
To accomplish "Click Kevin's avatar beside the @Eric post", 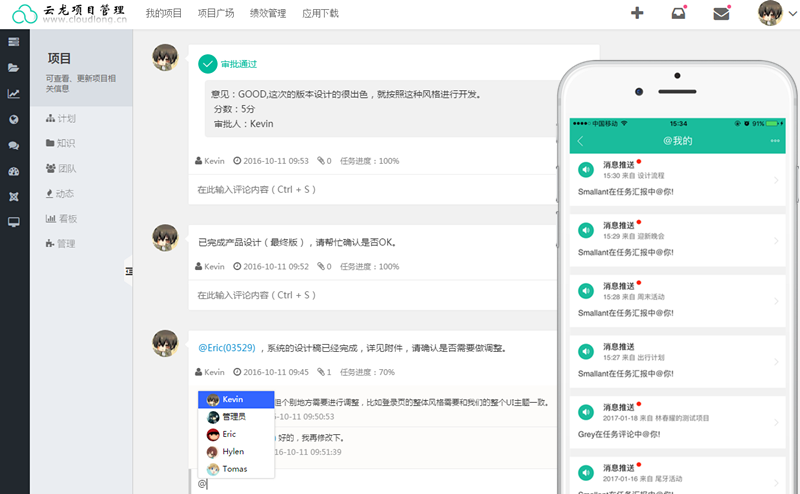I will click(165, 343).
